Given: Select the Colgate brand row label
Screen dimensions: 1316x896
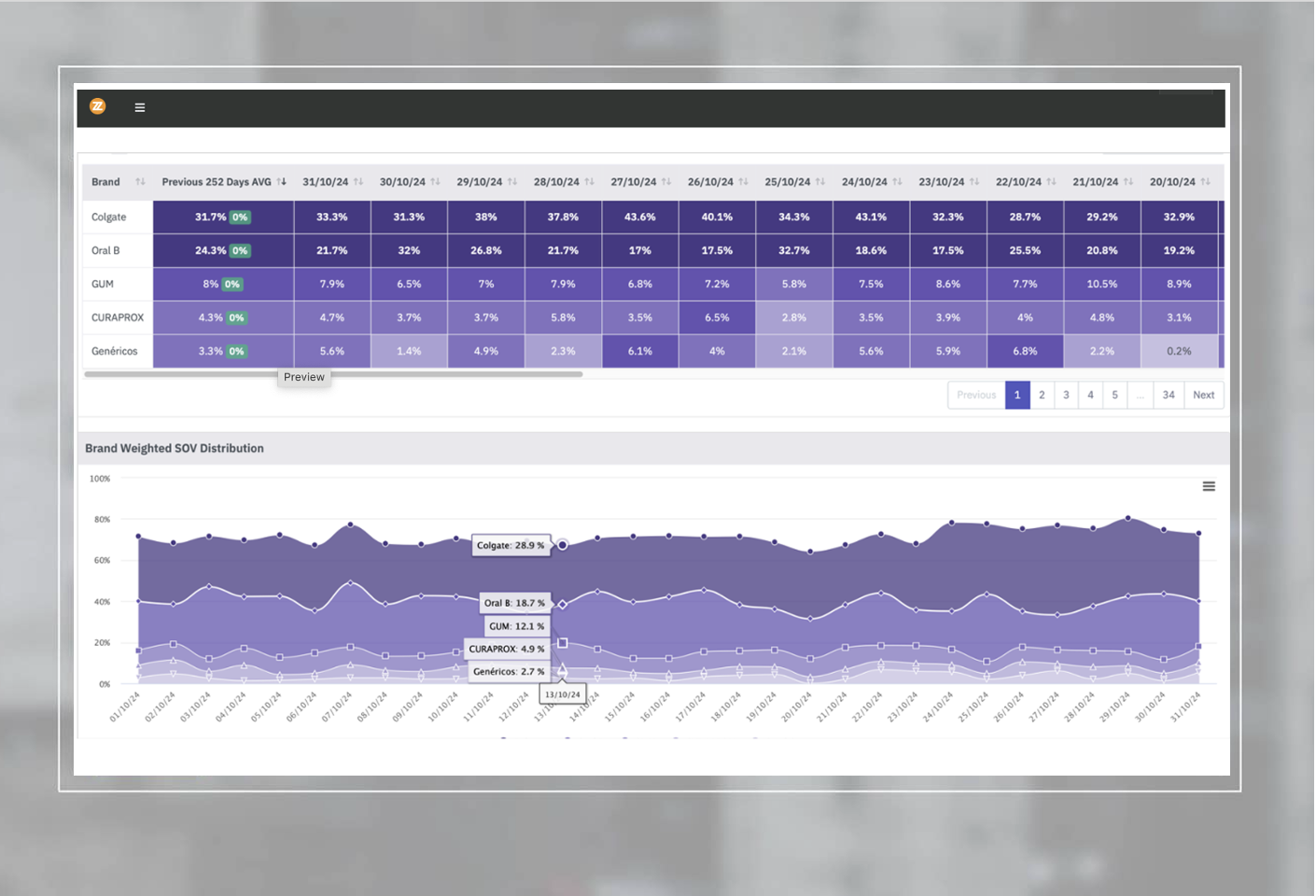Looking at the screenshot, I should [x=108, y=217].
